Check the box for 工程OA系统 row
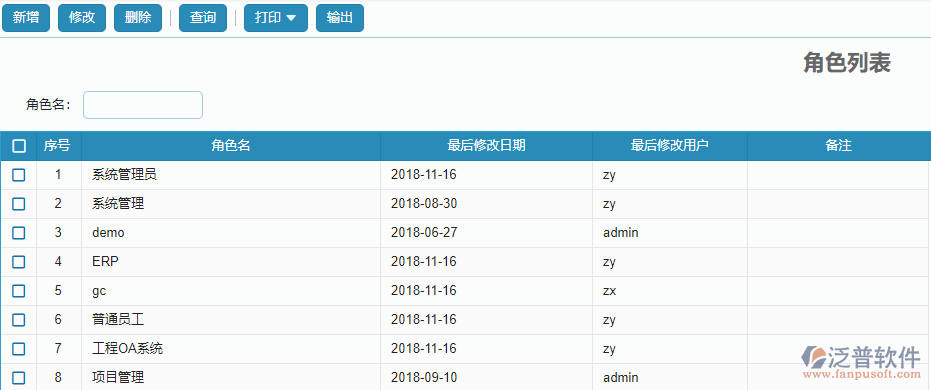931x390 pixels. tap(19, 349)
